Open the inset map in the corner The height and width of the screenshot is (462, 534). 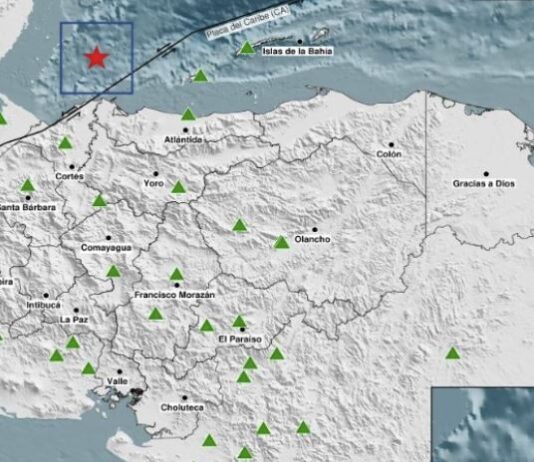click(483, 424)
